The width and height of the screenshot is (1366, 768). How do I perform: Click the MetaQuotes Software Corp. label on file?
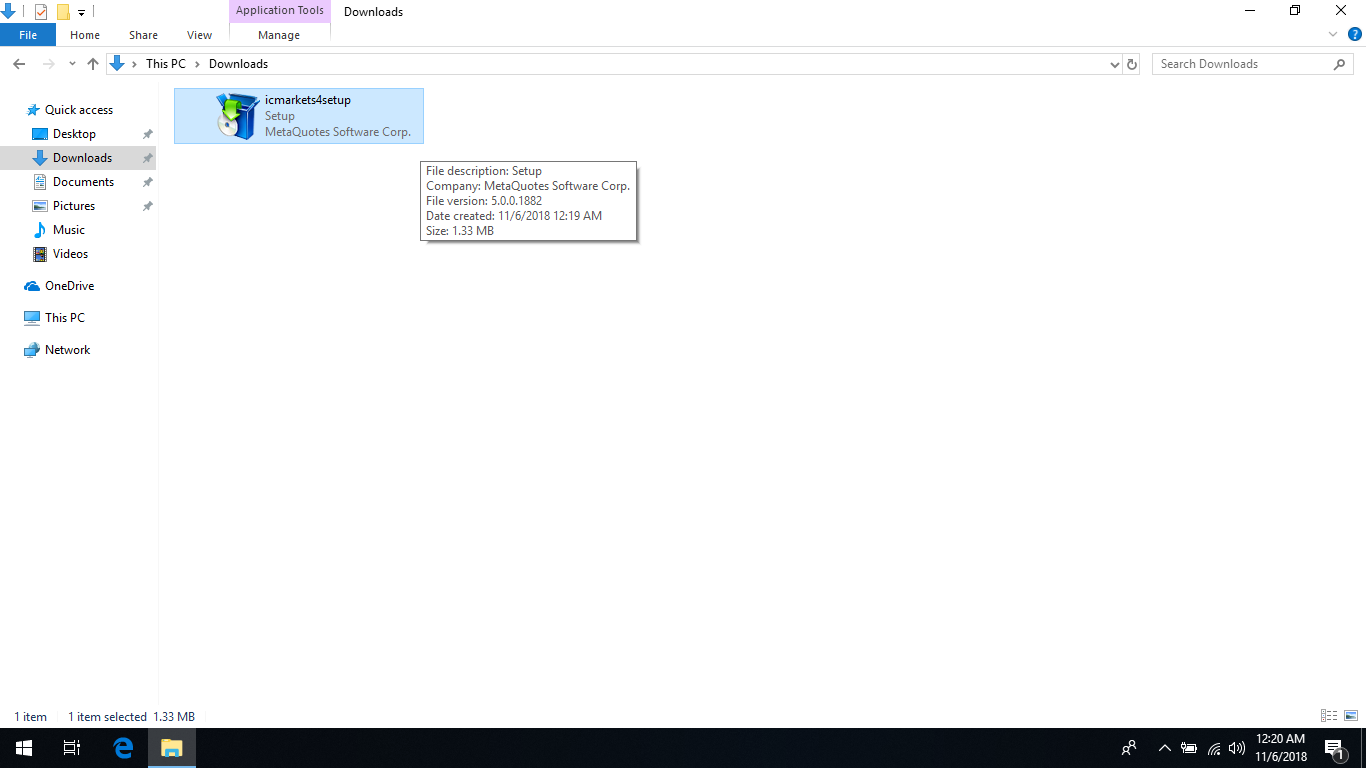click(338, 132)
